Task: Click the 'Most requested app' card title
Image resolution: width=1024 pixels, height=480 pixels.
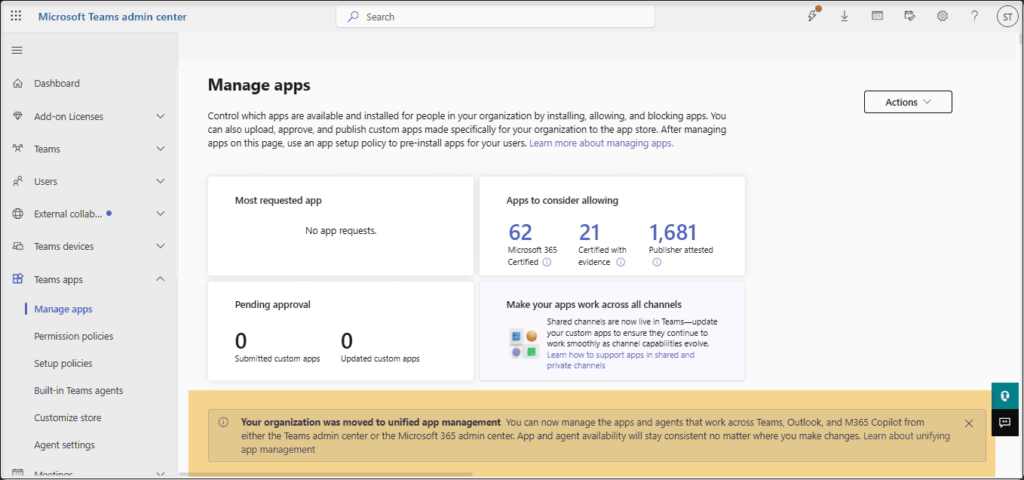Action: point(278,200)
